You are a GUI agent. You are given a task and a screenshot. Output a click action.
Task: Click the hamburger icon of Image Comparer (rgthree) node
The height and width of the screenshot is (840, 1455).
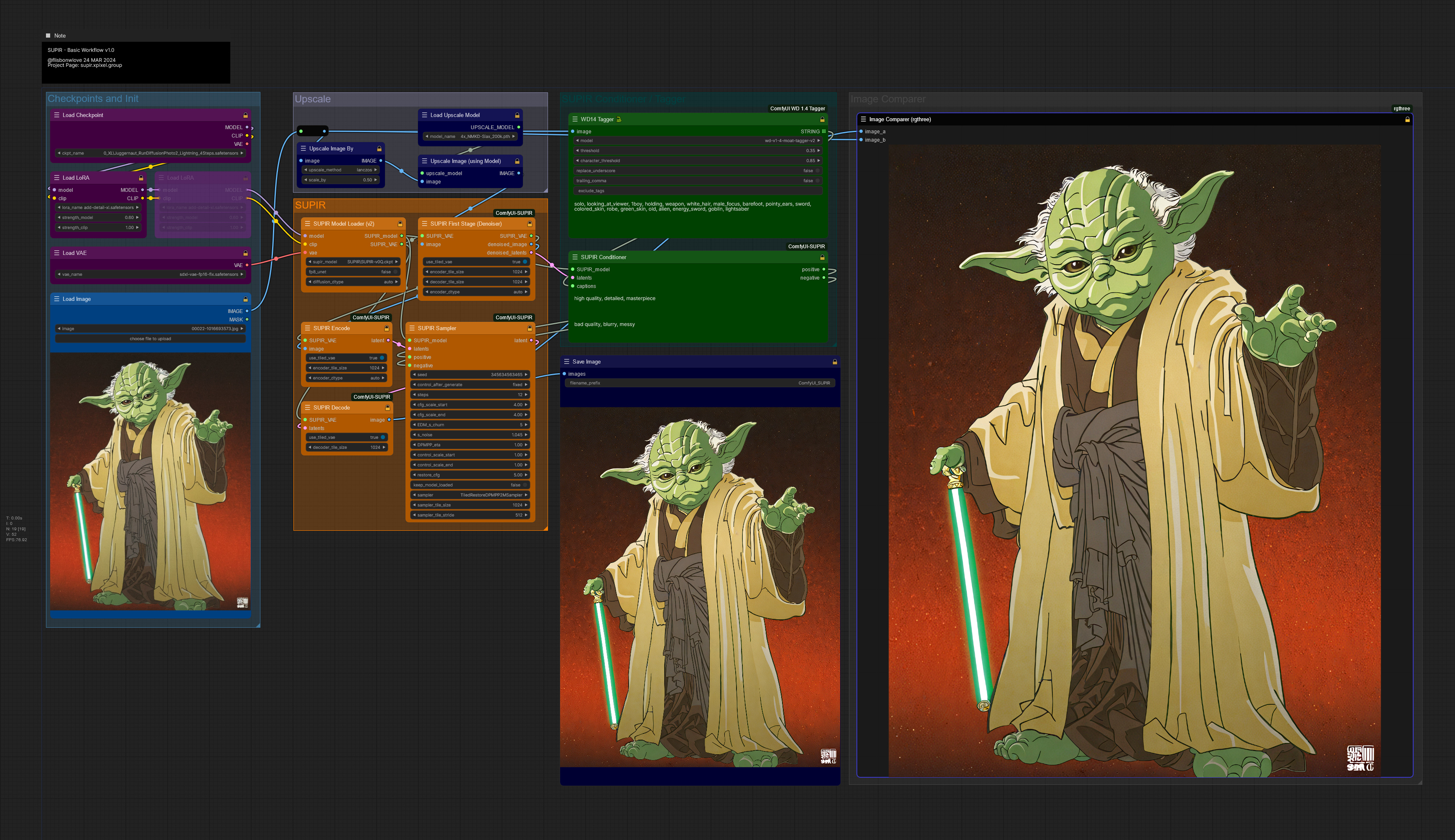click(x=863, y=120)
